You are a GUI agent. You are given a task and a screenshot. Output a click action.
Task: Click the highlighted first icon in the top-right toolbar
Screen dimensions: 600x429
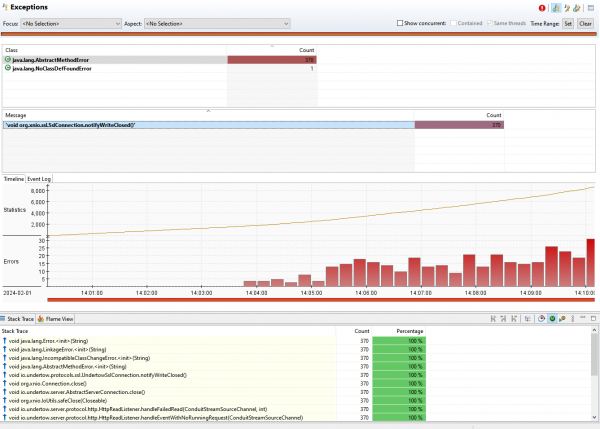[556, 7]
